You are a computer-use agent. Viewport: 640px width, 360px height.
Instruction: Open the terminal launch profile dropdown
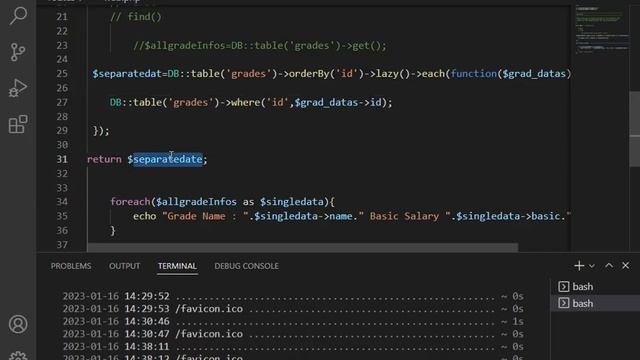[592, 266]
